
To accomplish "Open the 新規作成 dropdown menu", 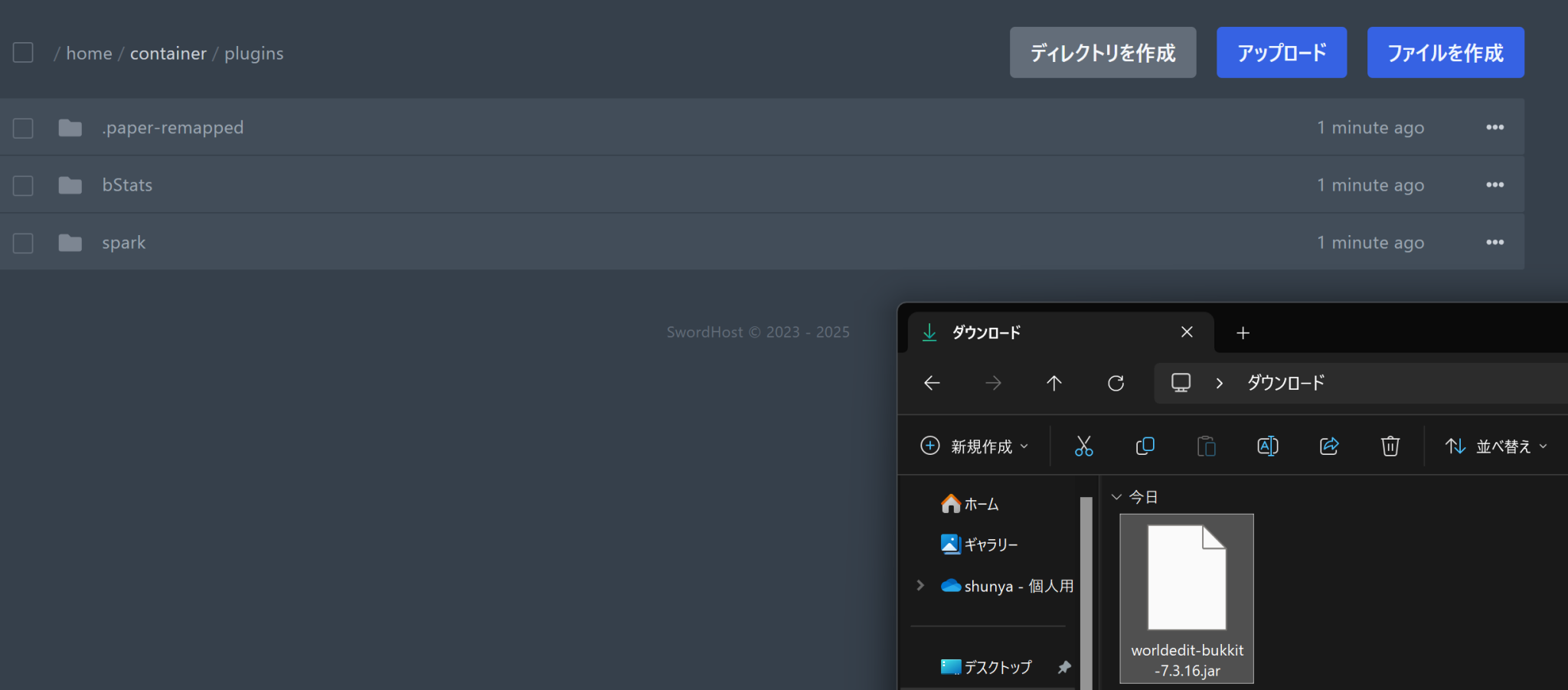I will coord(973,446).
